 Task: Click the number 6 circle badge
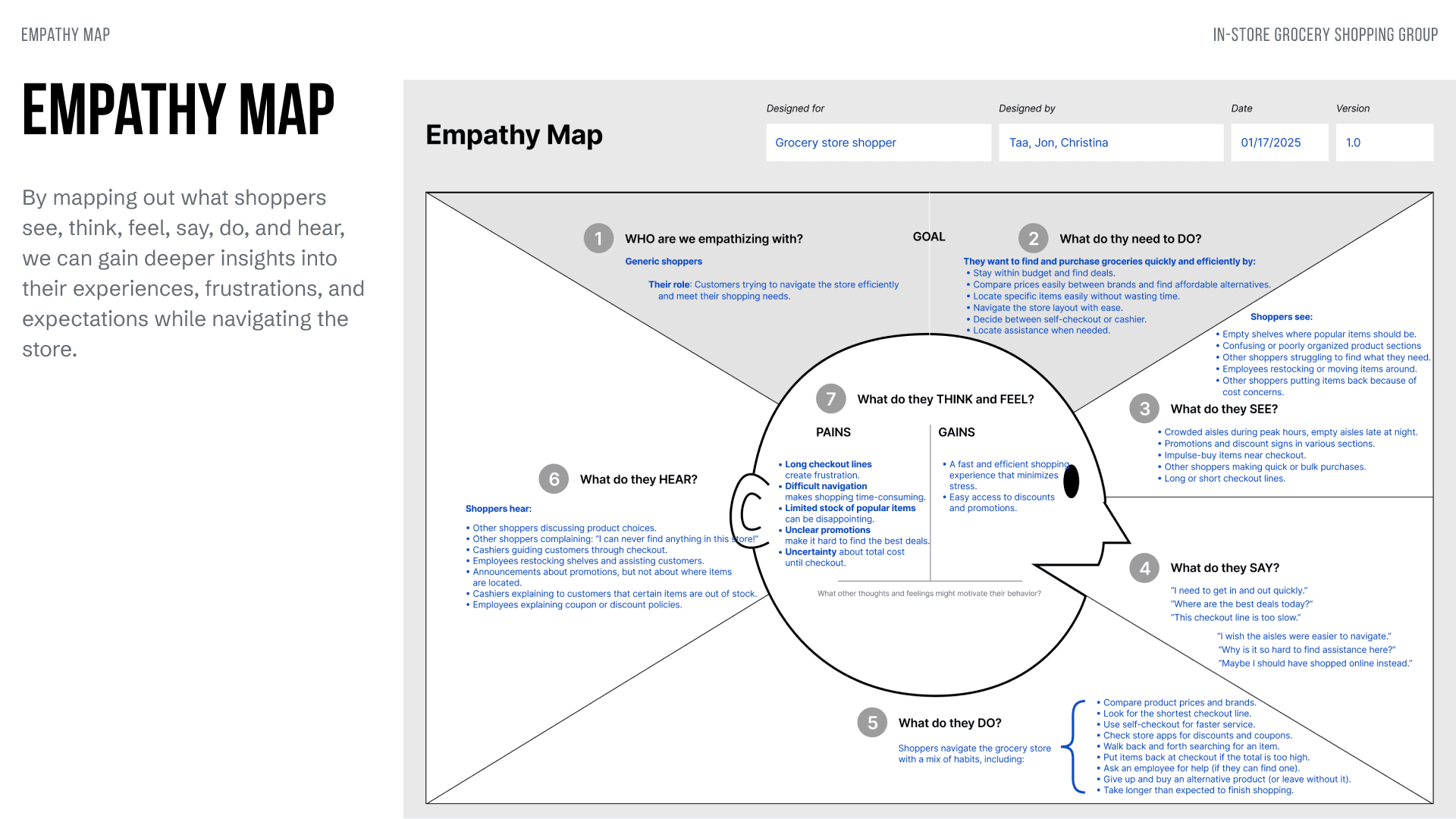tap(554, 479)
